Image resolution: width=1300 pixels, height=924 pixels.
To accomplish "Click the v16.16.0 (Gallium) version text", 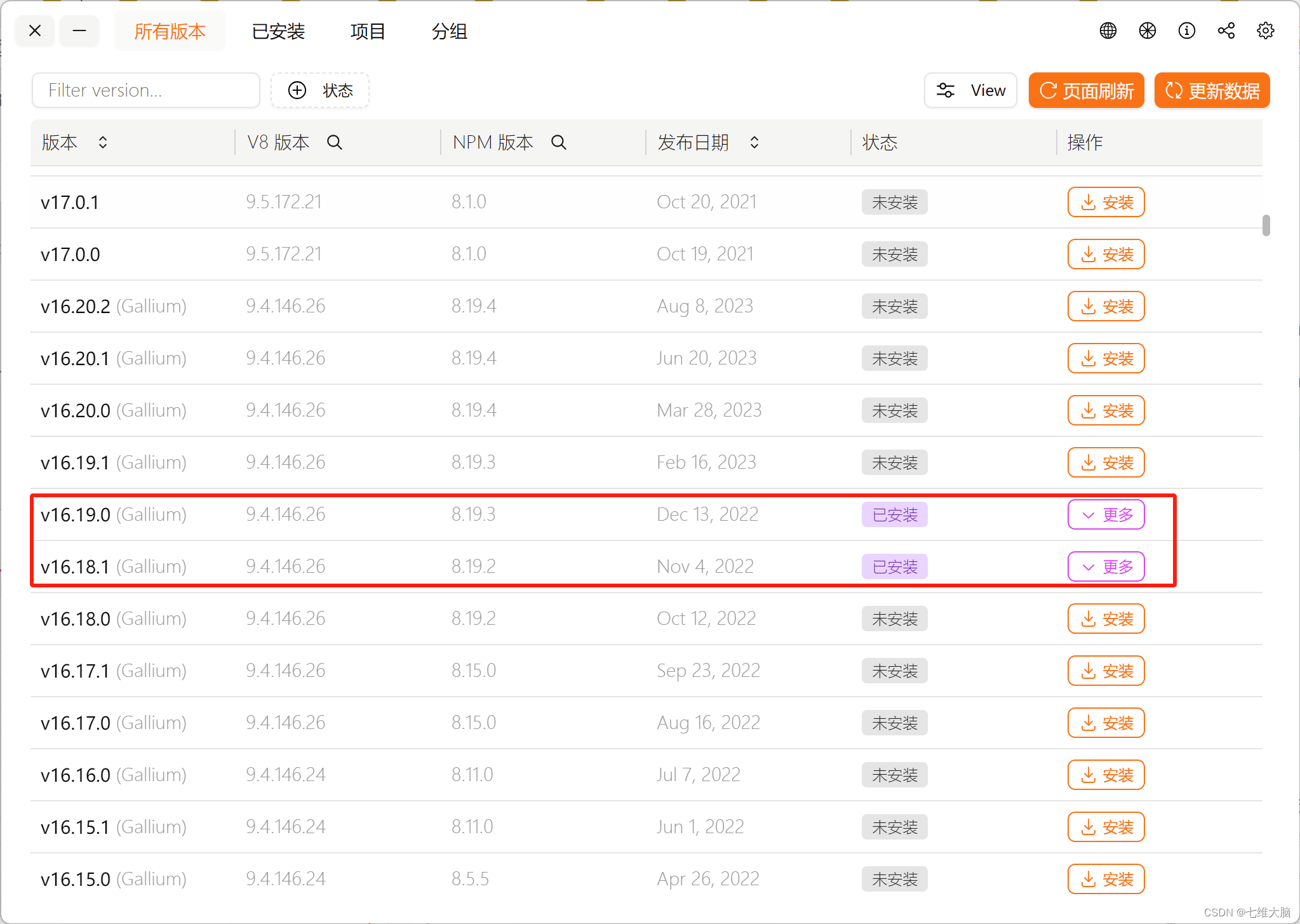I will pos(114,775).
